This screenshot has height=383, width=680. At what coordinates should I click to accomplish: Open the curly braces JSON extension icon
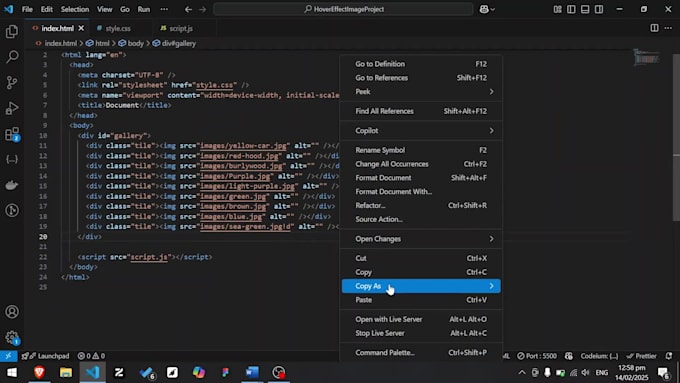click(12, 159)
